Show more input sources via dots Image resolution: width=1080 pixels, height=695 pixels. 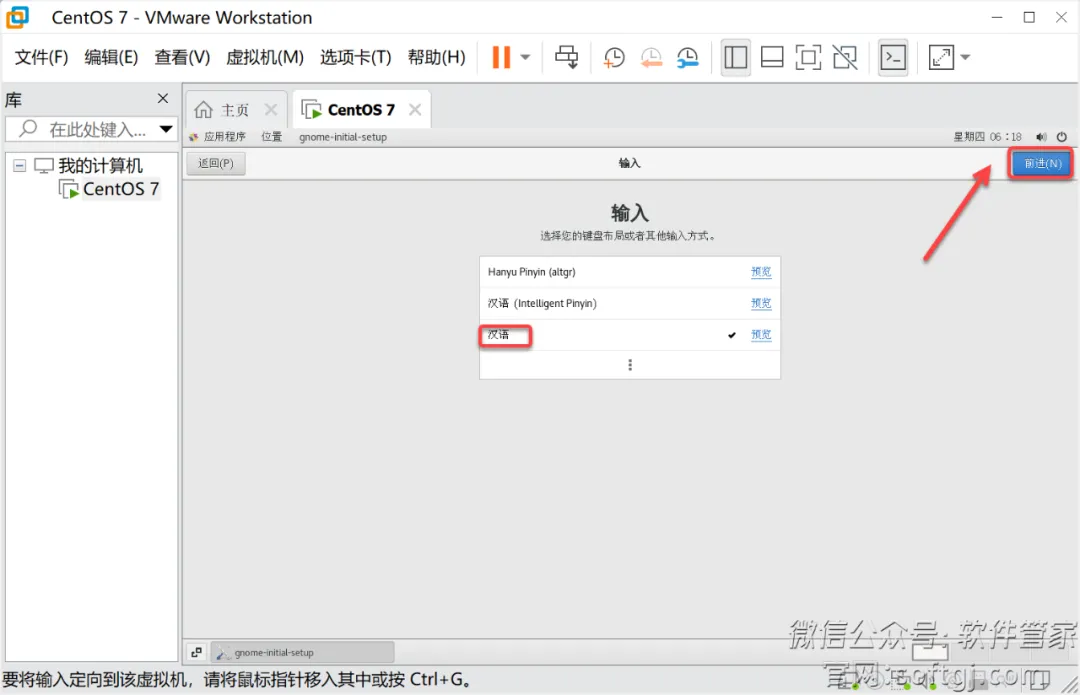[630, 365]
